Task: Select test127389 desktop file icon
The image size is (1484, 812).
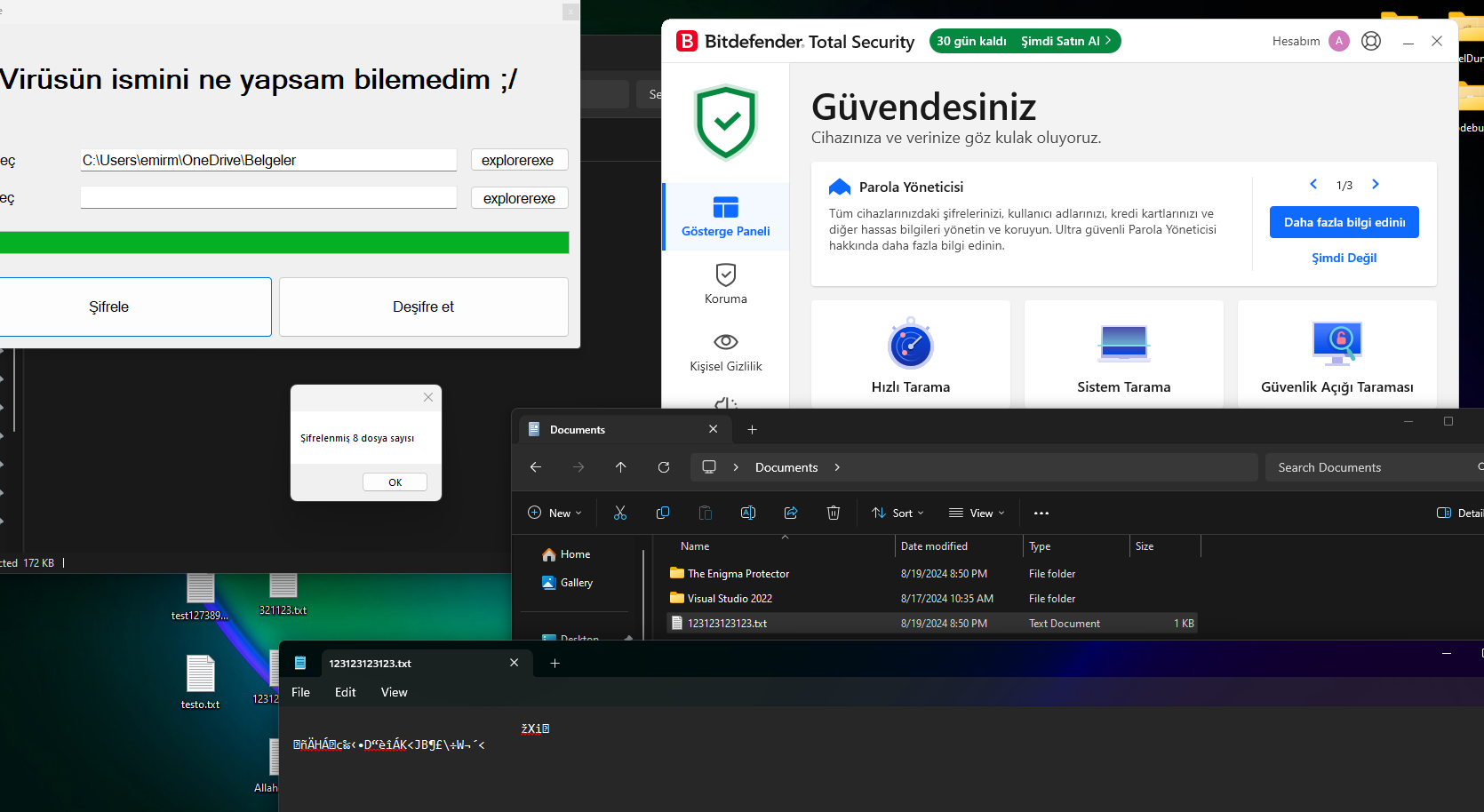Action: [x=200, y=597]
